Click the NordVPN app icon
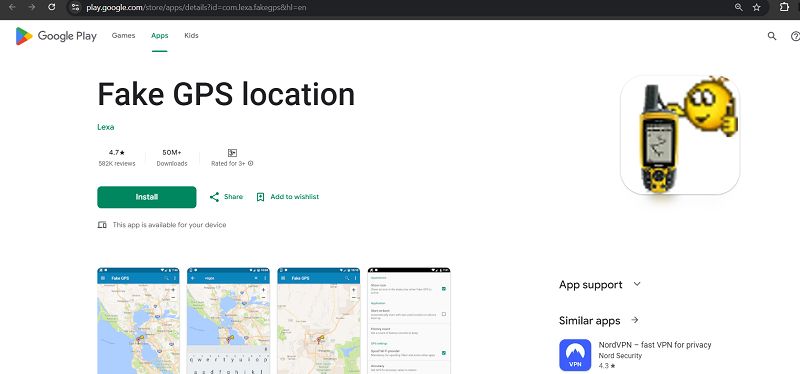This screenshot has height=374, width=800. [x=575, y=355]
